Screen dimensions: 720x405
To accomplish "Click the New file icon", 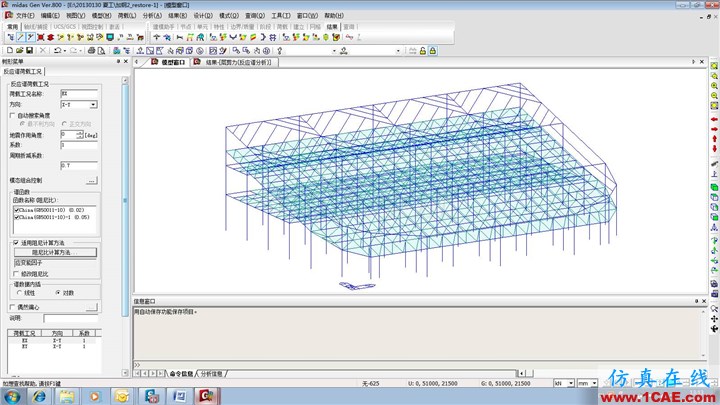I will (10, 51).
